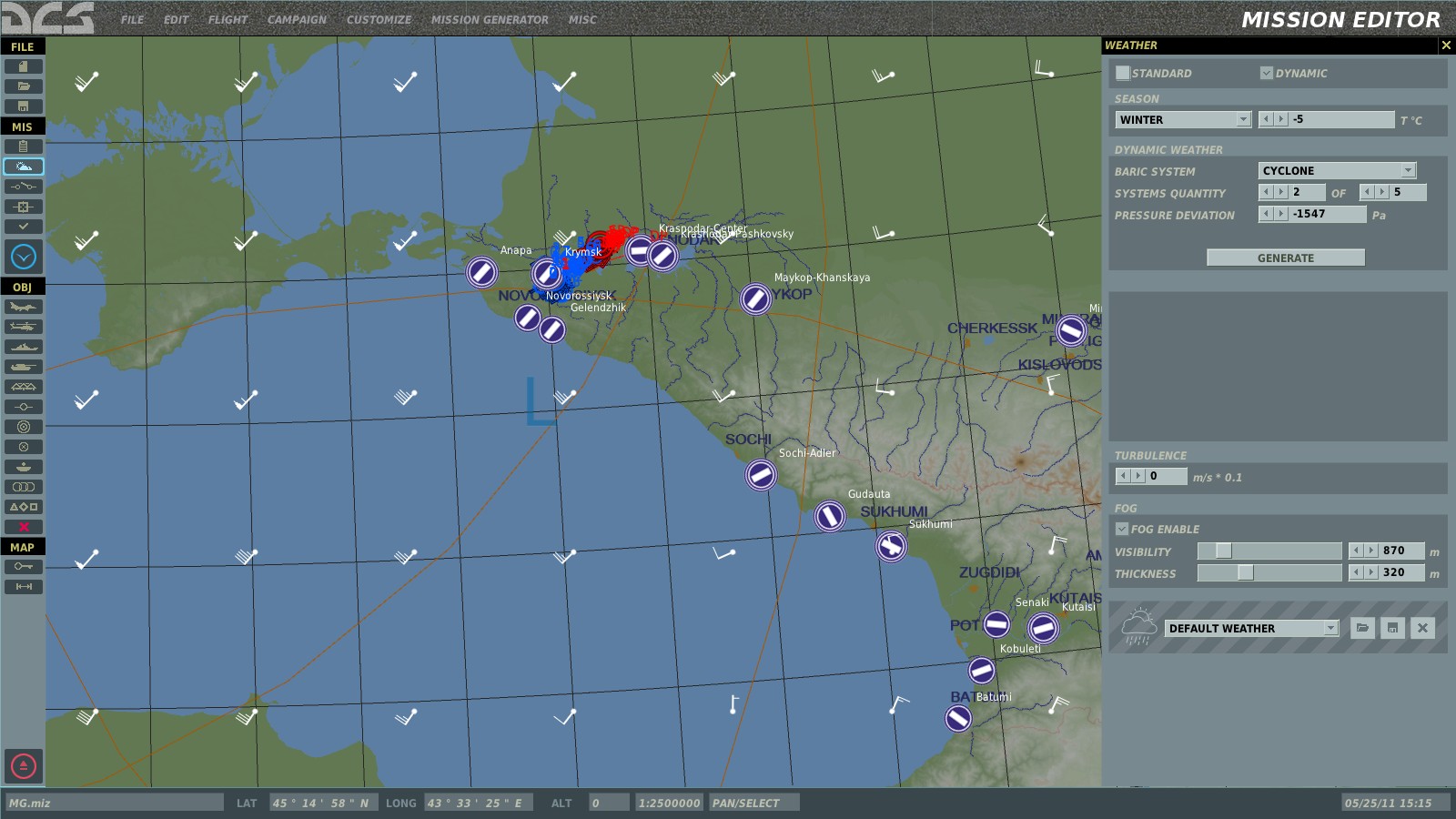Save weather preset floppy icon

point(1392,628)
